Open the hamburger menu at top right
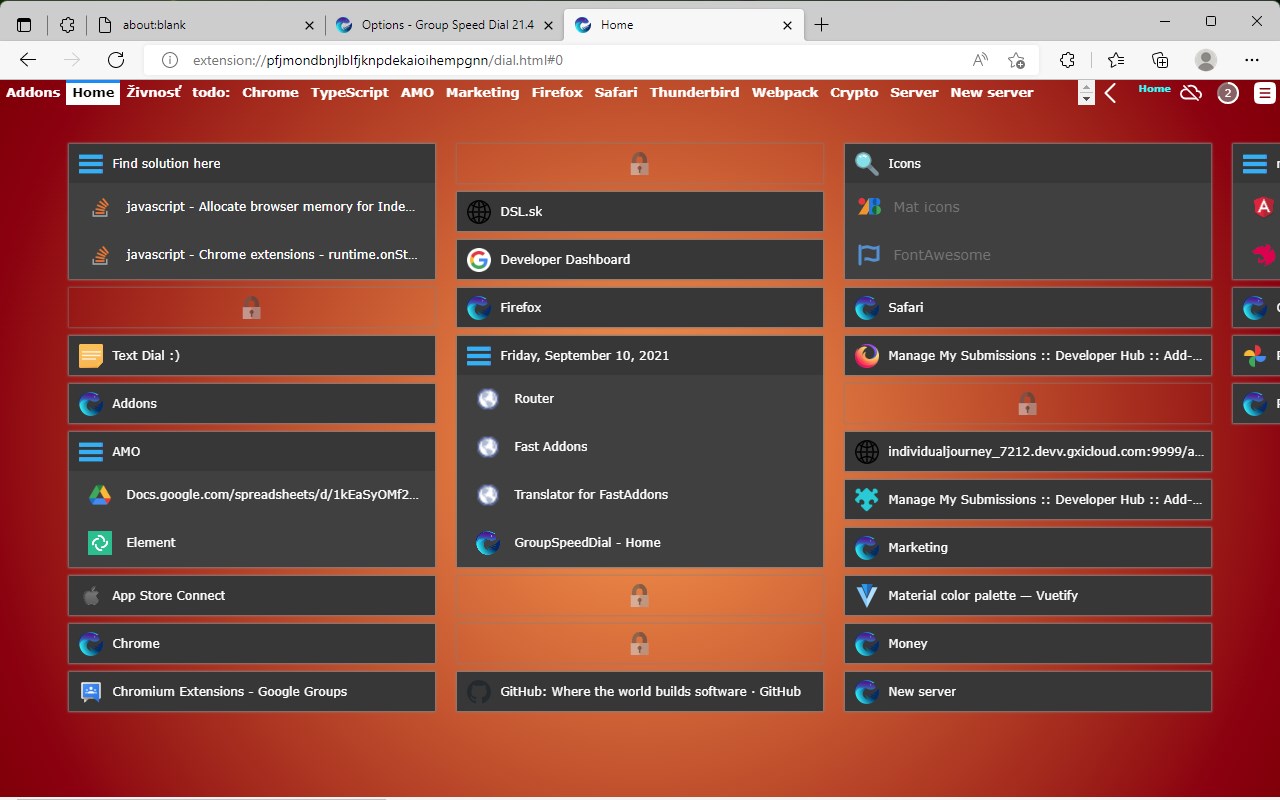Image resolution: width=1280 pixels, height=800 pixels. [x=1264, y=92]
